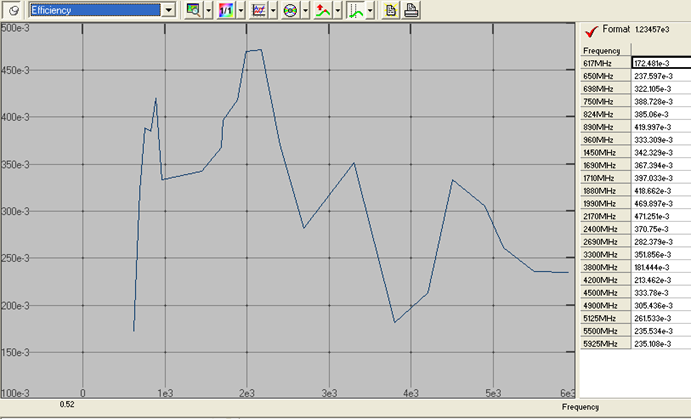Click the 322.105e-3 cell
This screenshot has height=419, width=691.
[x=661, y=89]
